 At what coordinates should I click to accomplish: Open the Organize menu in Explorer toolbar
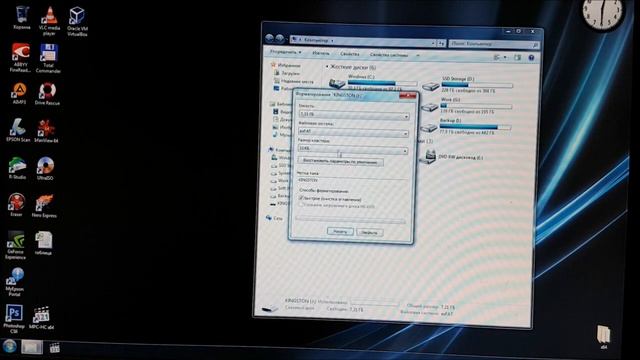point(285,52)
